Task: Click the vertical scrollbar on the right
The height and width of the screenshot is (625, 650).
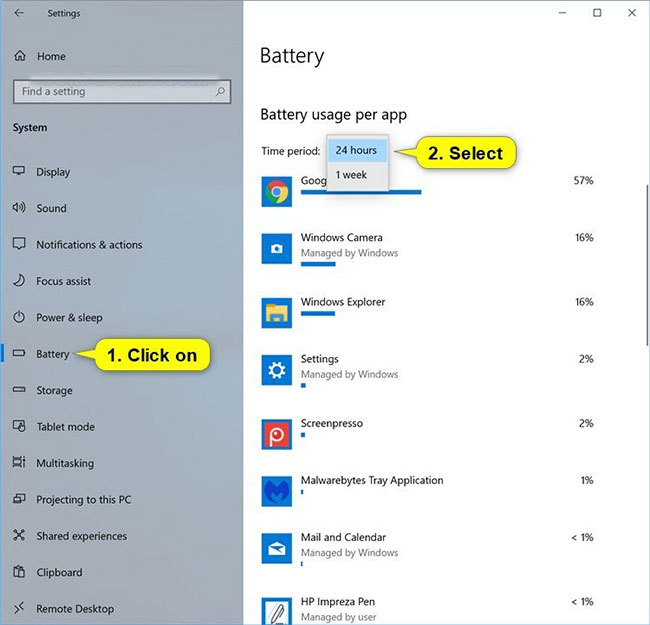Action: [647, 265]
